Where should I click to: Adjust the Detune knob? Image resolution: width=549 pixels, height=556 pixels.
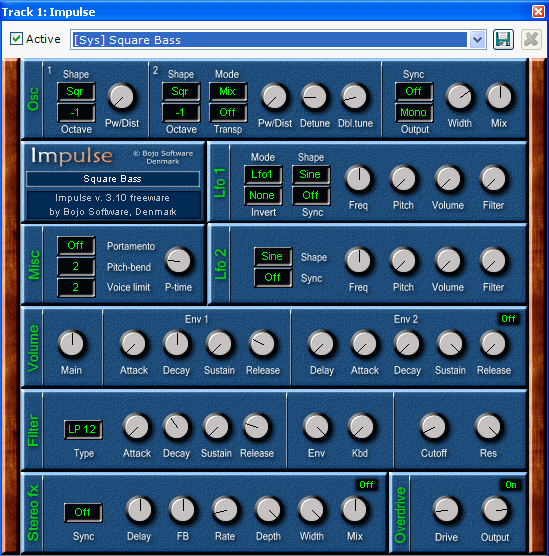coord(315,97)
